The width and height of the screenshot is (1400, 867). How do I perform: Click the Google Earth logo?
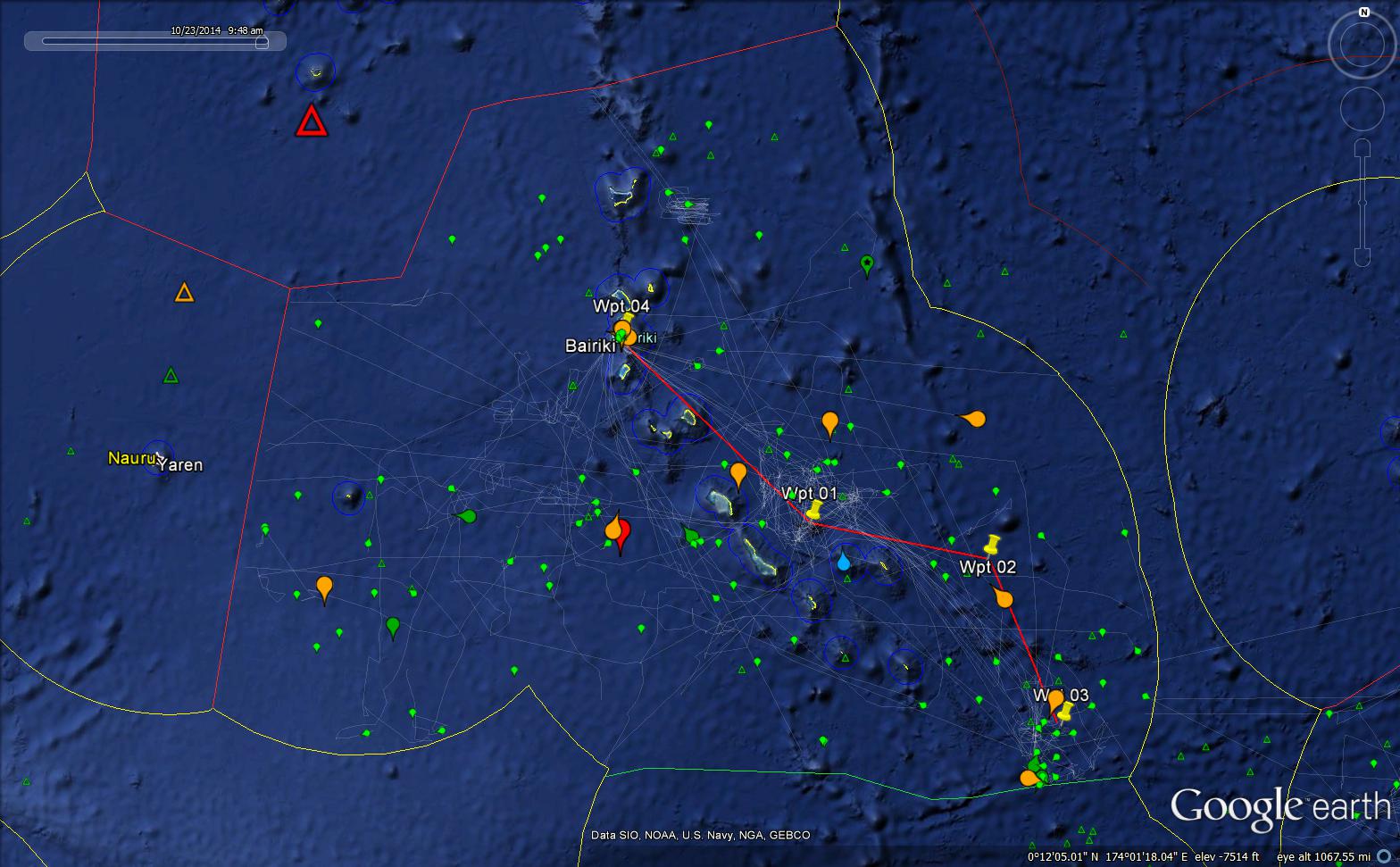[1280, 806]
